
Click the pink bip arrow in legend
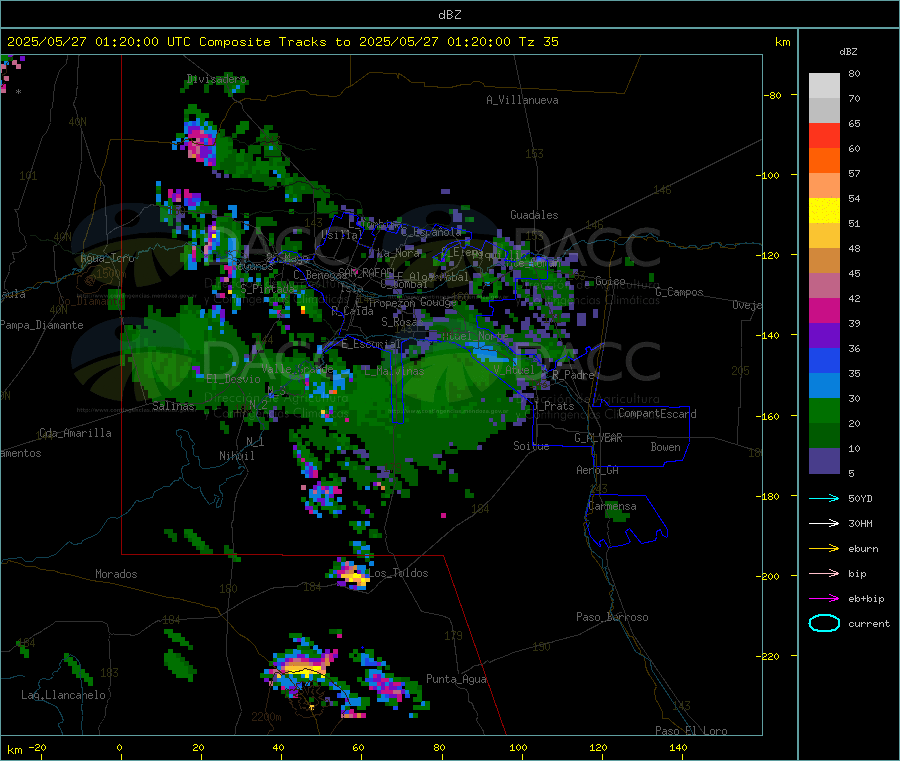click(x=824, y=573)
